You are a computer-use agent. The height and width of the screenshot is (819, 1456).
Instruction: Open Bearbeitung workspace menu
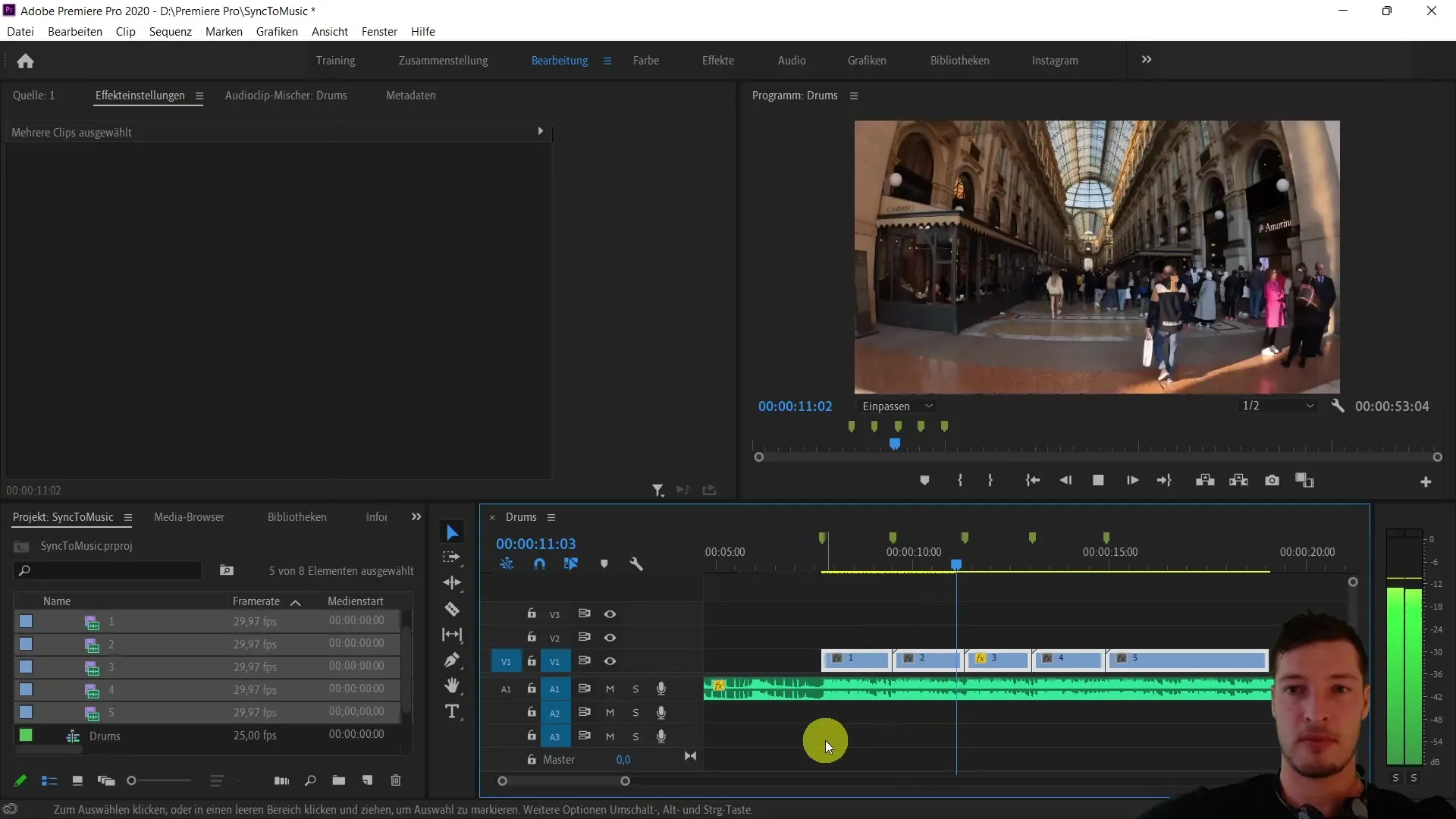tap(607, 61)
